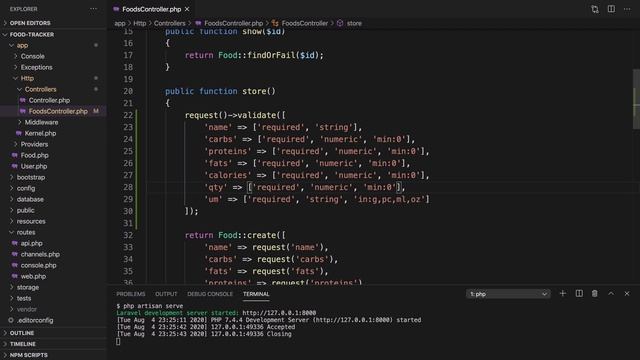Open the .editorconfig file
The image size is (640, 360).
coord(35,321)
